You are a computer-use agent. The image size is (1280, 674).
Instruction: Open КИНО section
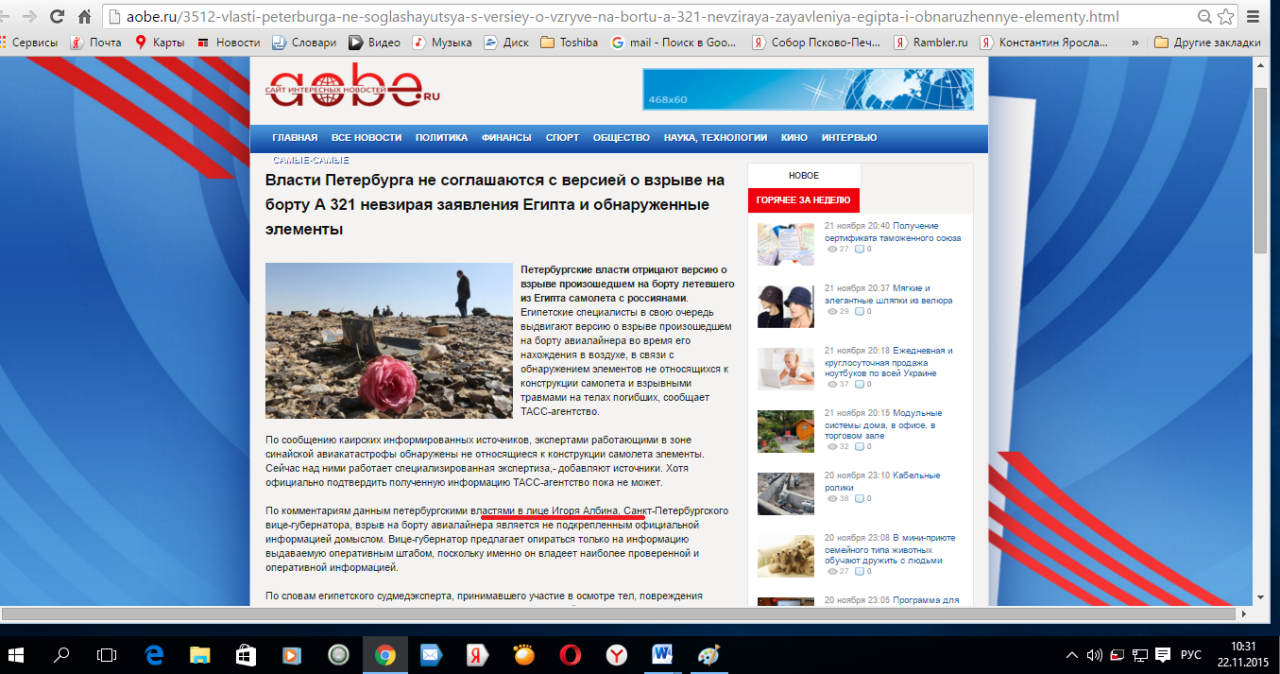(794, 138)
